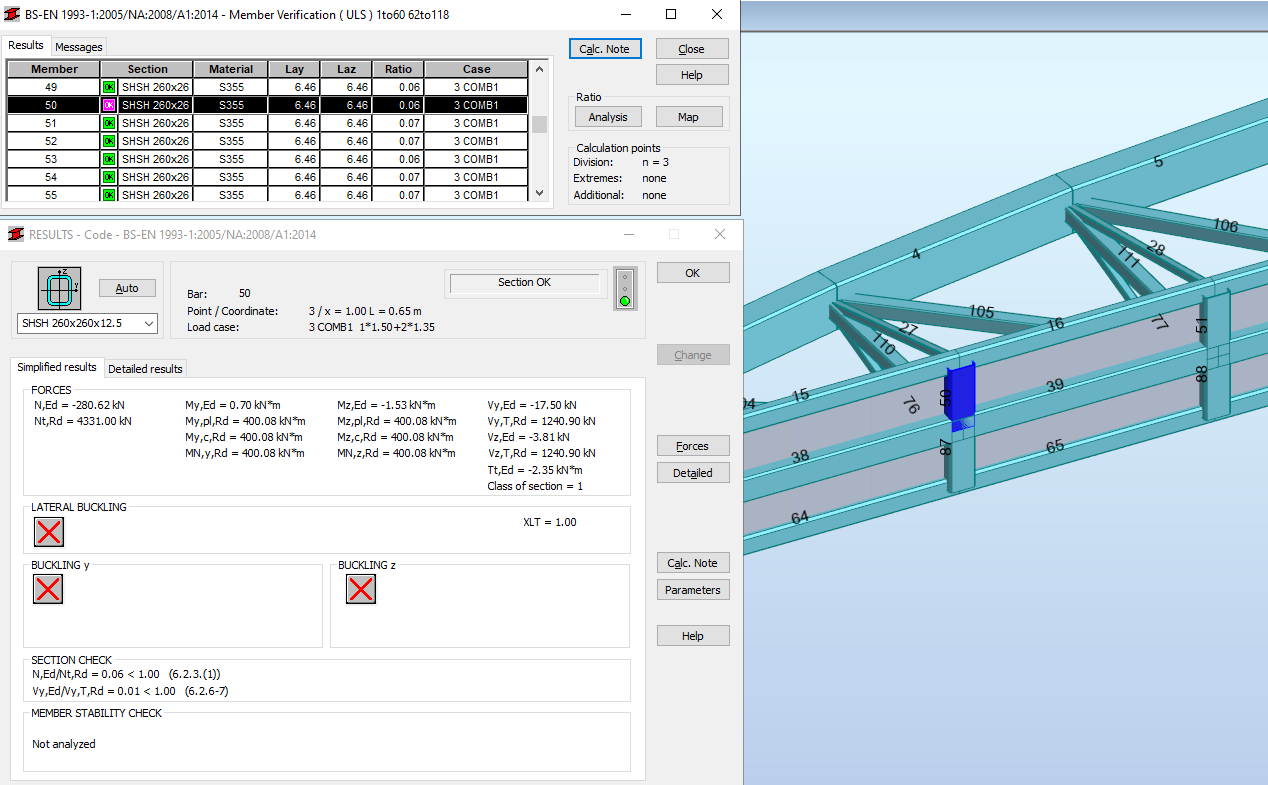This screenshot has width=1268, height=785.
Task: Click the Map button in the Ratio group
Action: point(689,116)
